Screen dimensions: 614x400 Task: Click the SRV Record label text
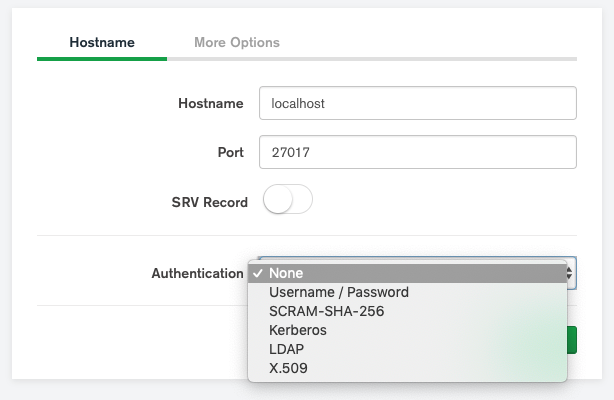pyautogui.click(x=209, y=202)
